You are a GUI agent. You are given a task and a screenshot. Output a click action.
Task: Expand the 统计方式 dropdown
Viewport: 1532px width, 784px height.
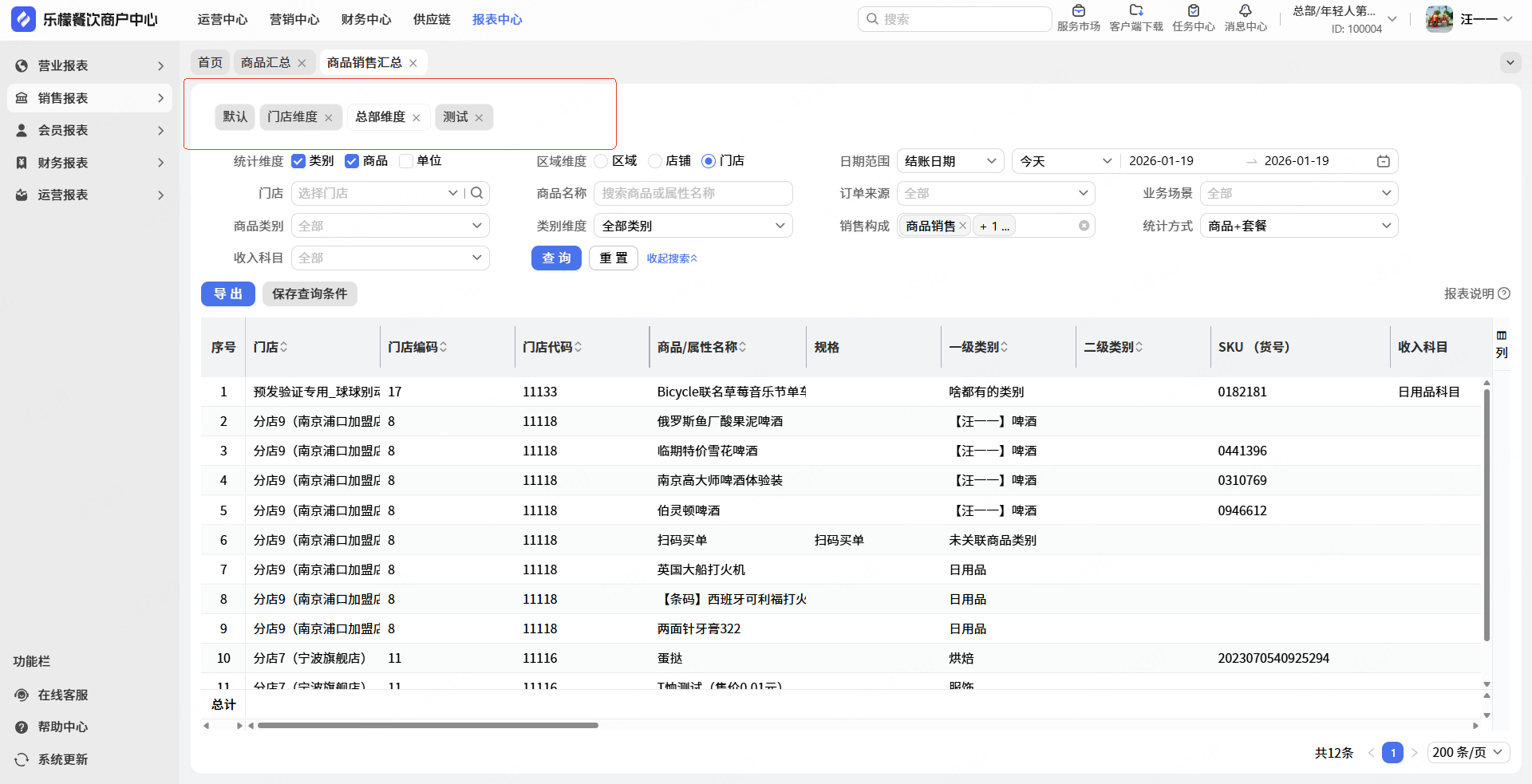pos(1298,226)
